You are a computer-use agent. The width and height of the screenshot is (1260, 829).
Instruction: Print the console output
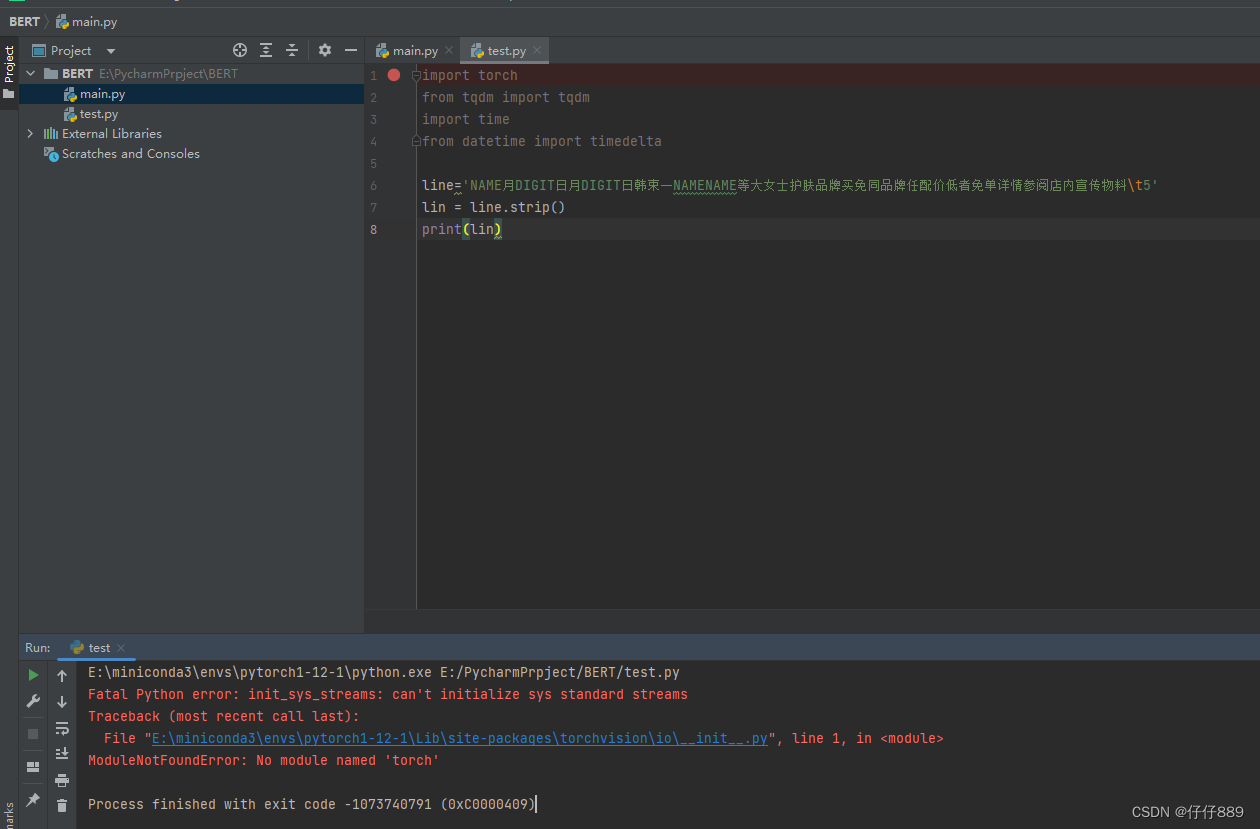[x=62, y=779]
